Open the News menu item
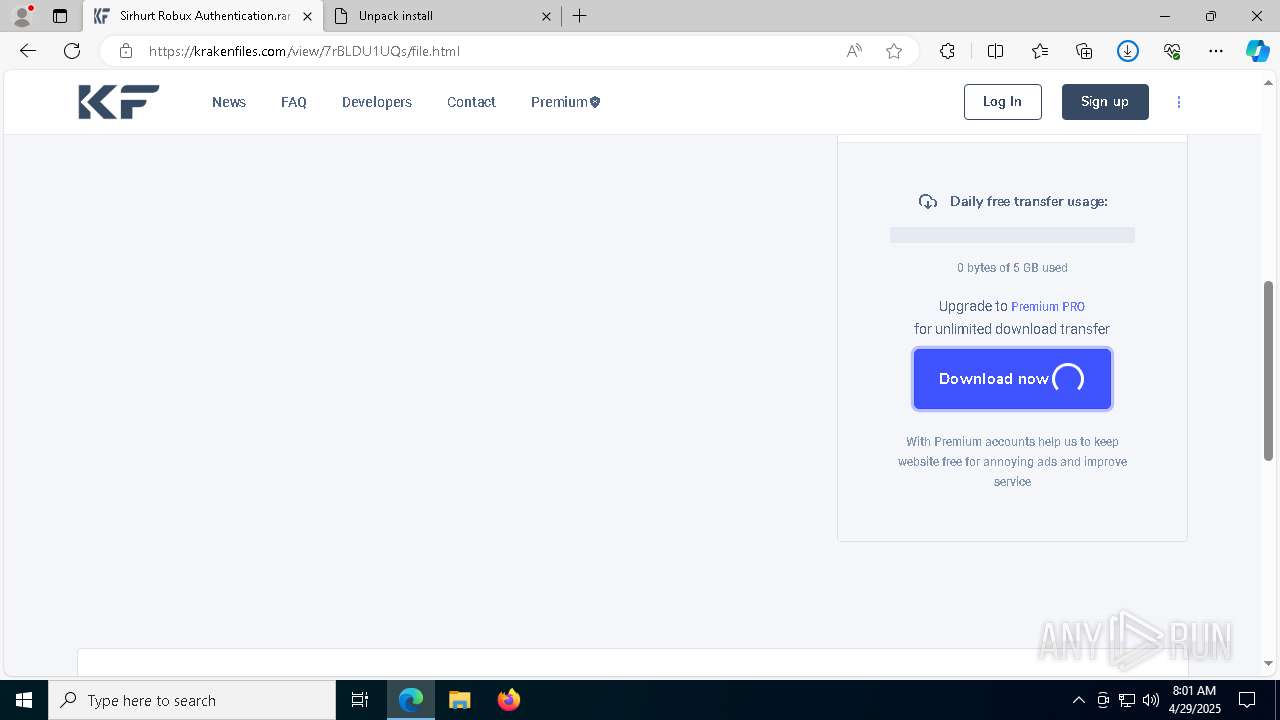 [229, 102]
